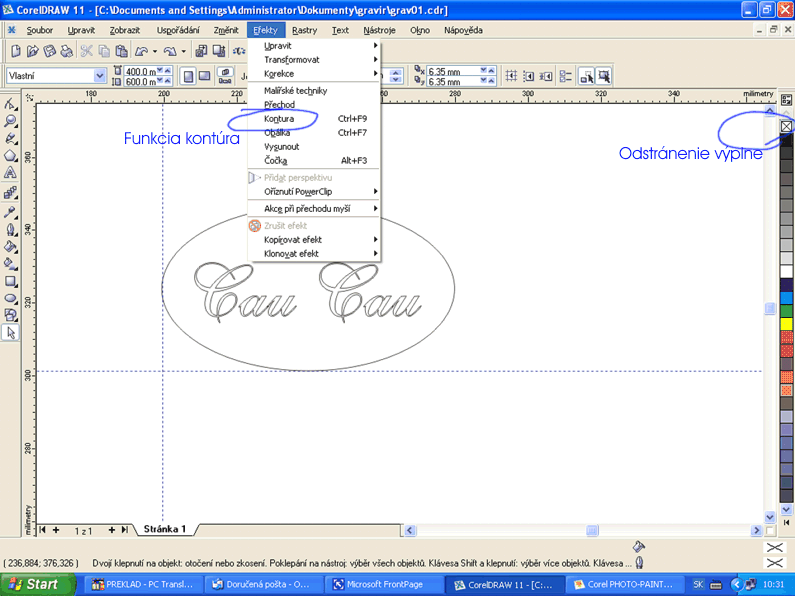Click the Print icon

pos(66,51)
